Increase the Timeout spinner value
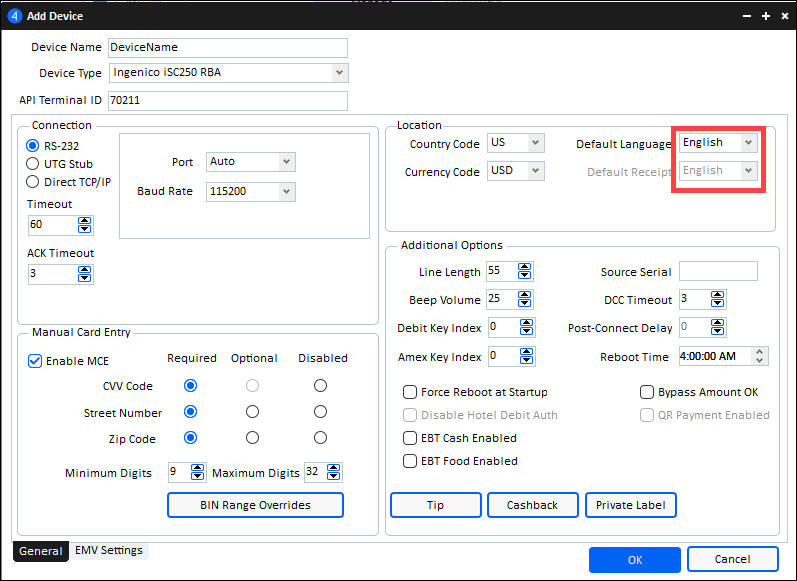797x581 pixels. pyautogui.click(x=85, y=220)
